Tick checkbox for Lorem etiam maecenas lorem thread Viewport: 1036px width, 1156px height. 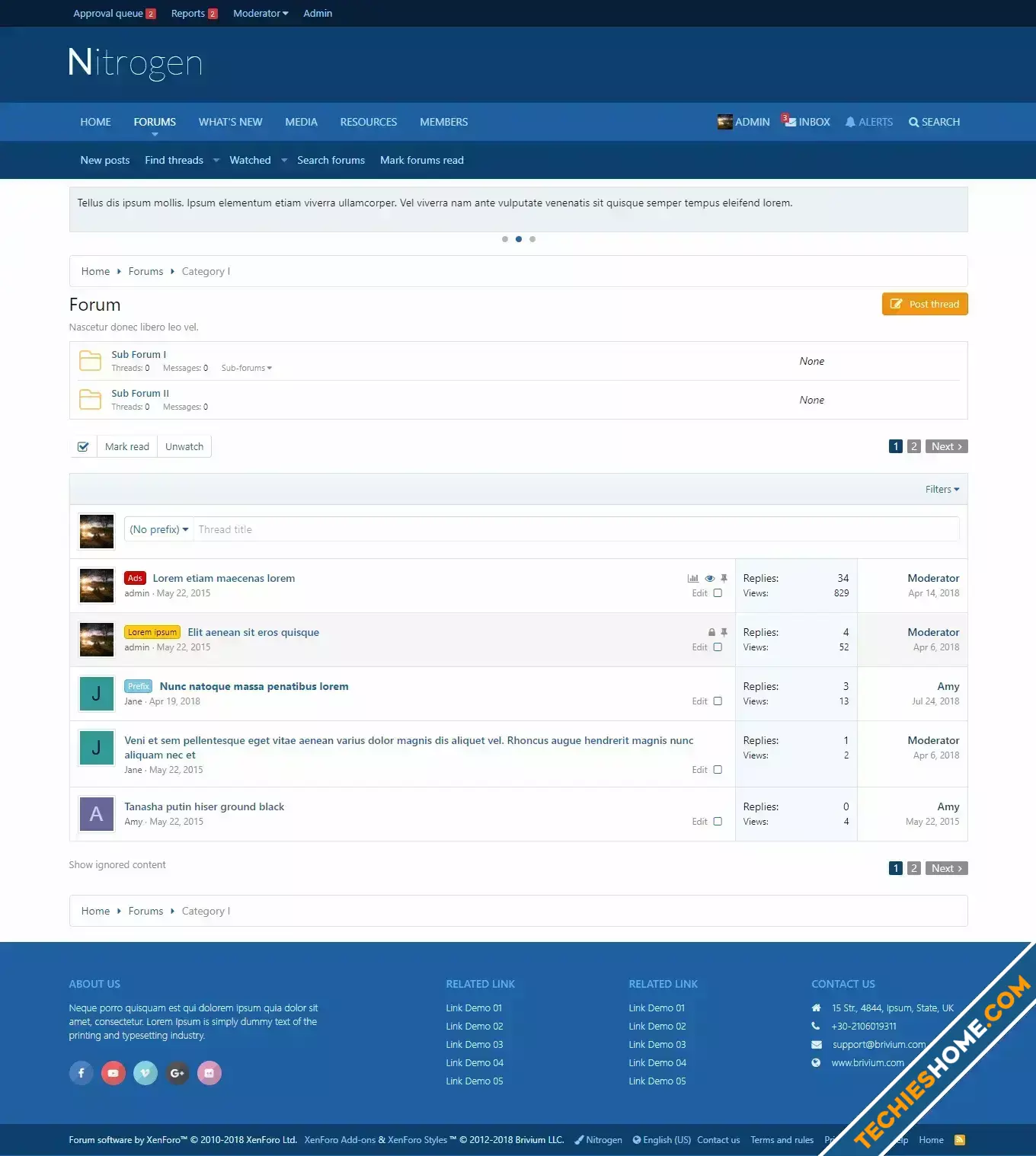pyautogui.click(x=718, y=593)
